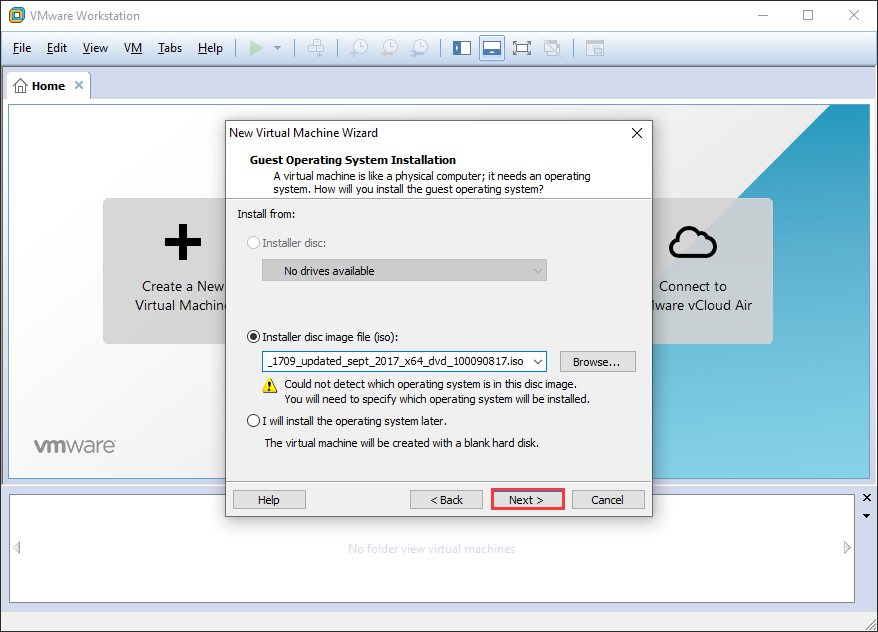Click the Revert to Snapshot icon
The height and width of the screenshot is (632, 878).
(389, 48)
